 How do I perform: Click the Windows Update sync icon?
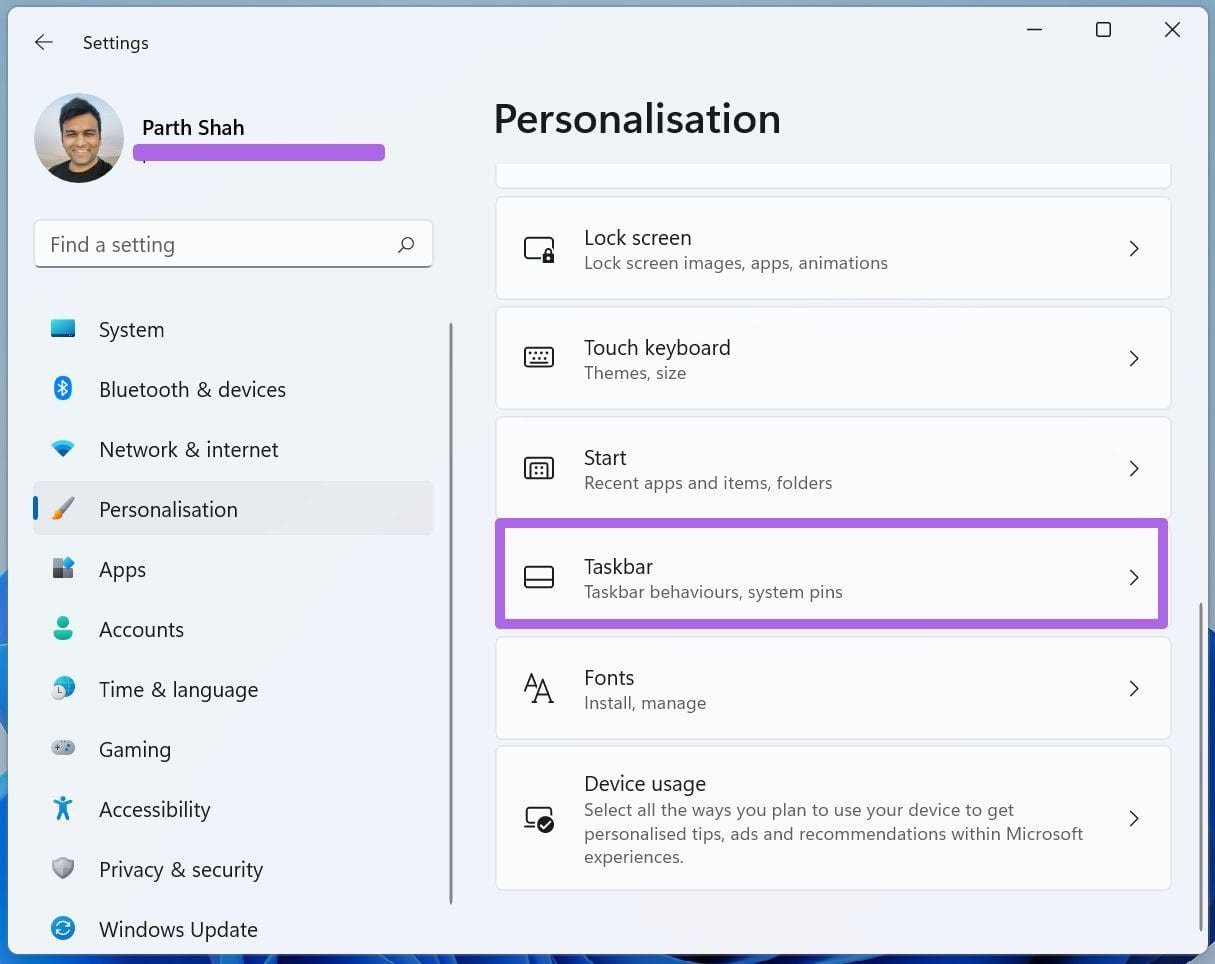click(x=63, y=929)
